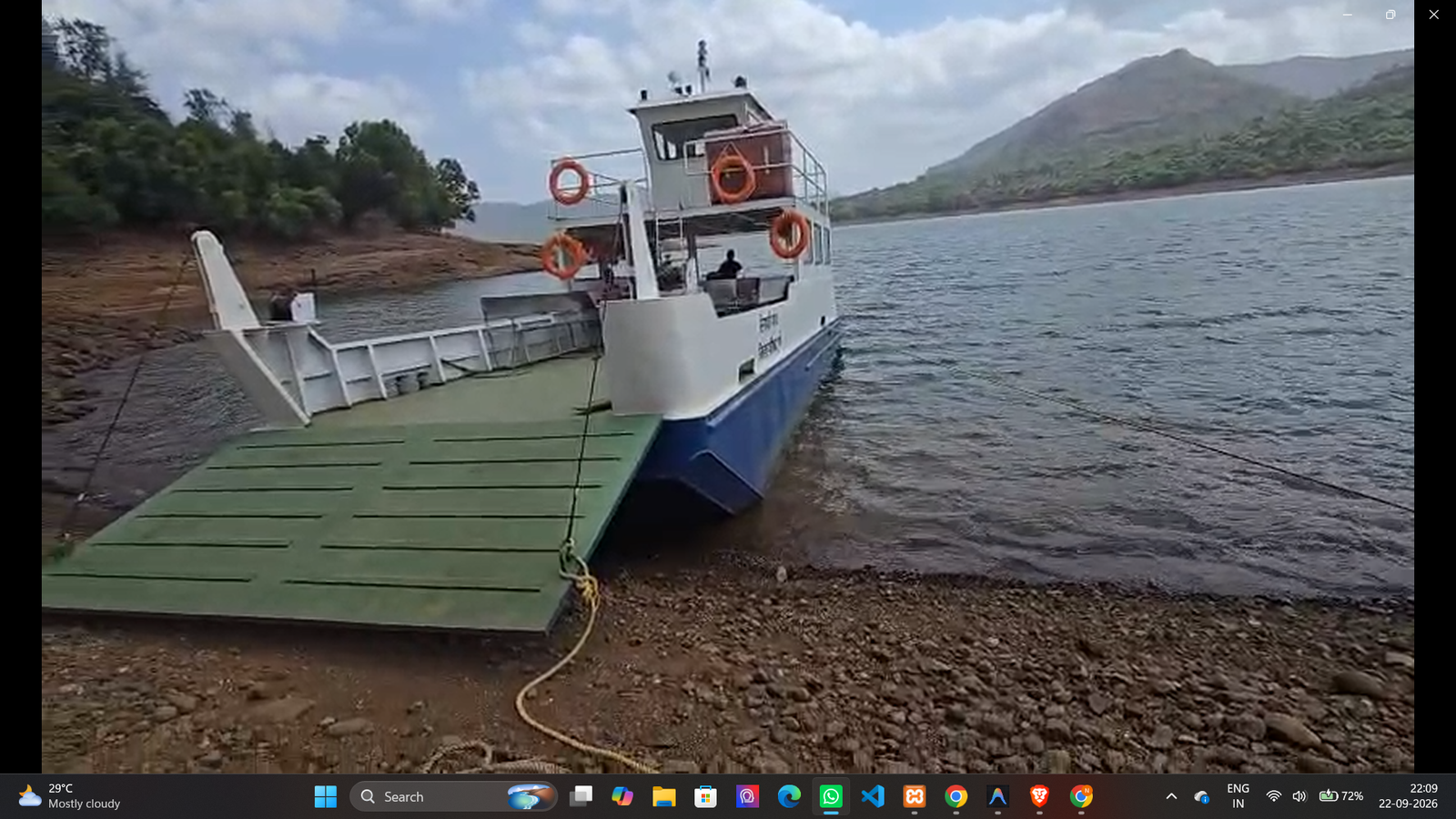Open Brave browser from the taskbar
This screenshot has height=819, width=1456.
(x=1039, y=796)
